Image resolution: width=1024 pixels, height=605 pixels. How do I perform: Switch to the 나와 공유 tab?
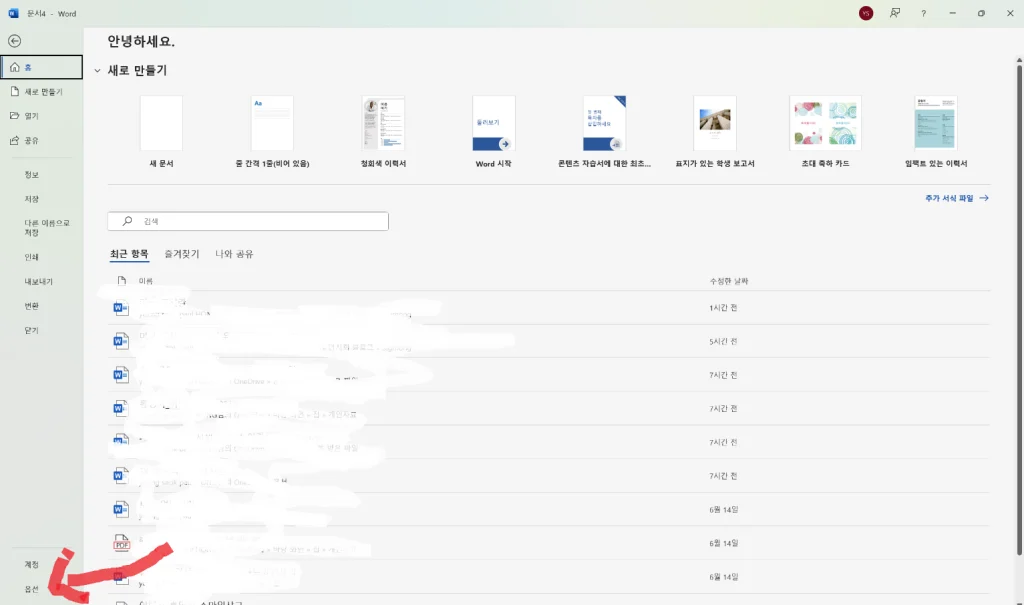(x=234, y=254)
